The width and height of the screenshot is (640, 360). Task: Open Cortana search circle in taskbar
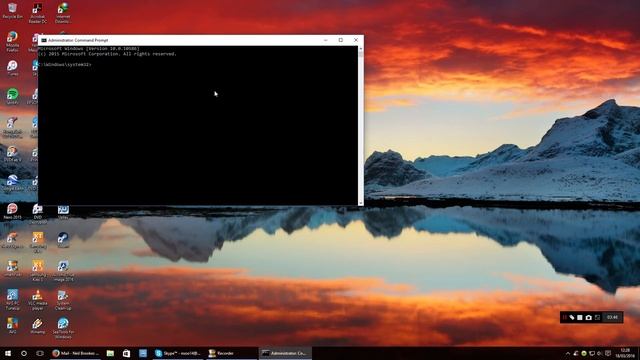(x=24, y=353)
